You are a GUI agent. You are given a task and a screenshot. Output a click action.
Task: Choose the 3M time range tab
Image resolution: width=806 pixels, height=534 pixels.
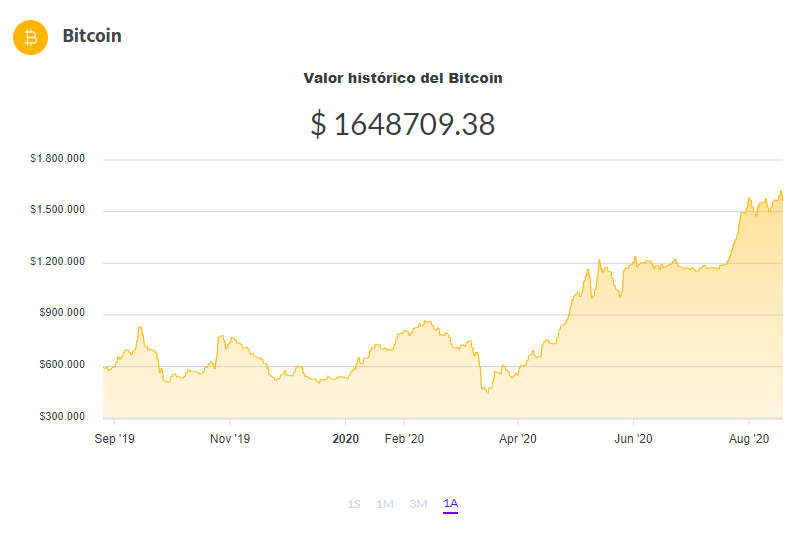418,504
